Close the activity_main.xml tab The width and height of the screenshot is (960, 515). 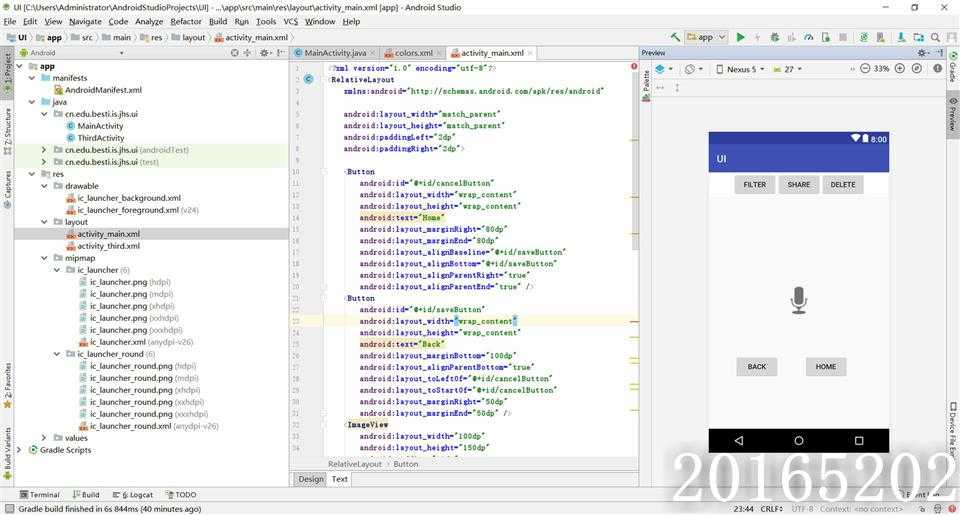(x=530, y=53)
